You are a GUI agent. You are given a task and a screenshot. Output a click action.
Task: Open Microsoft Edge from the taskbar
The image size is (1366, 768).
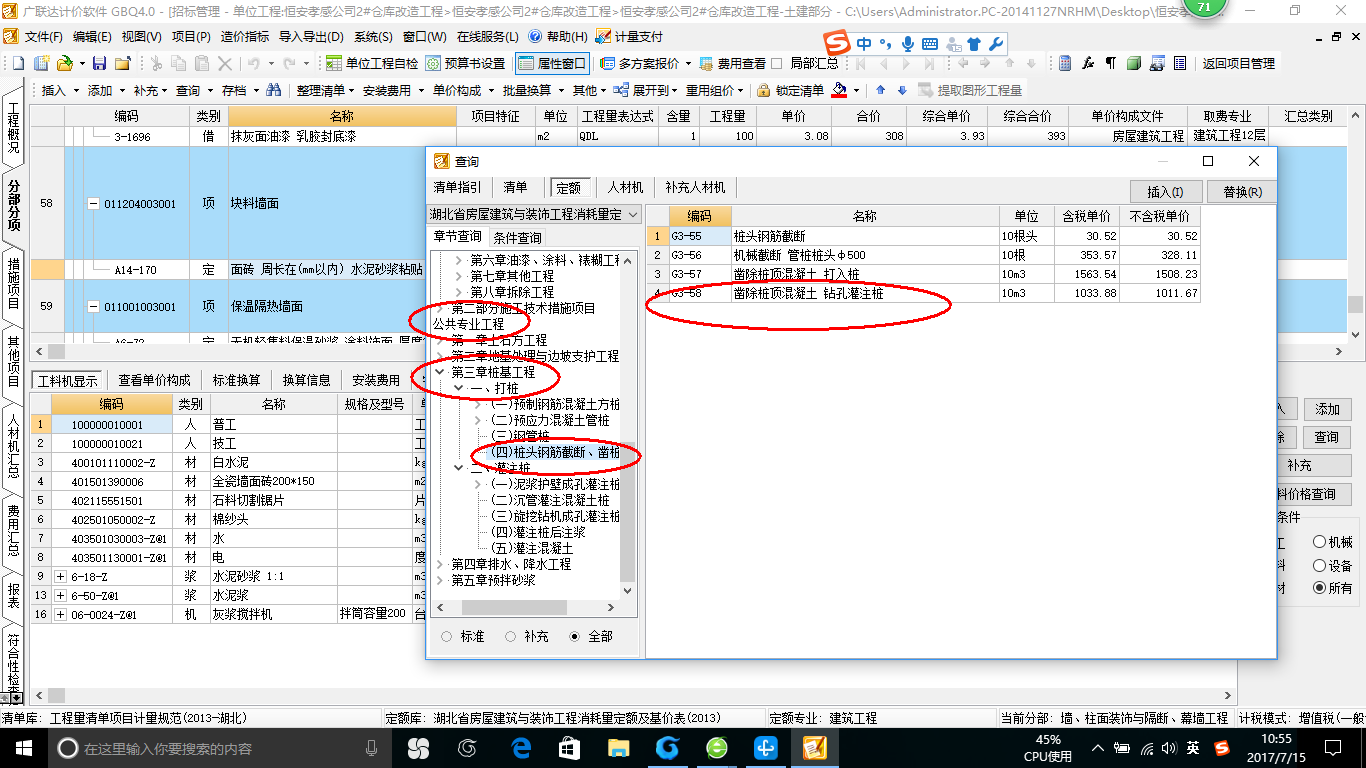point(521,748)
